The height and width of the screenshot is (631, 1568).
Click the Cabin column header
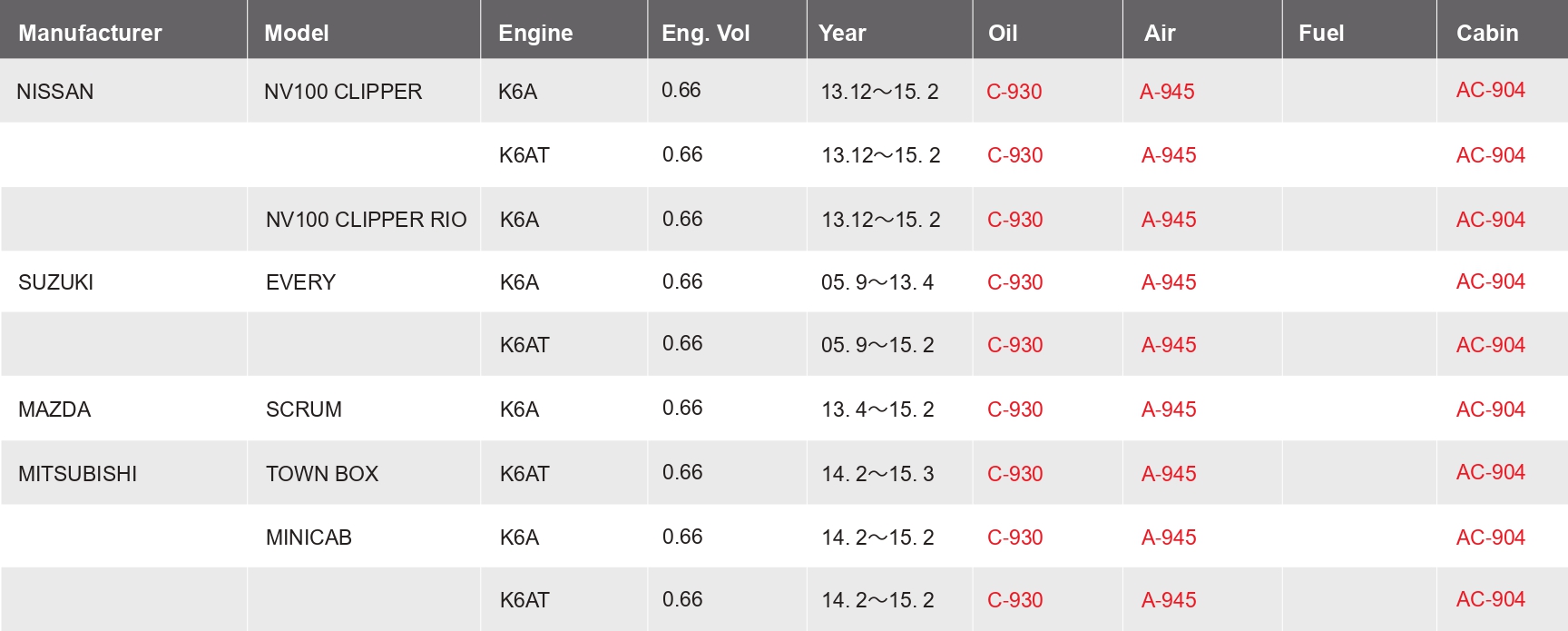point(1486,34)
